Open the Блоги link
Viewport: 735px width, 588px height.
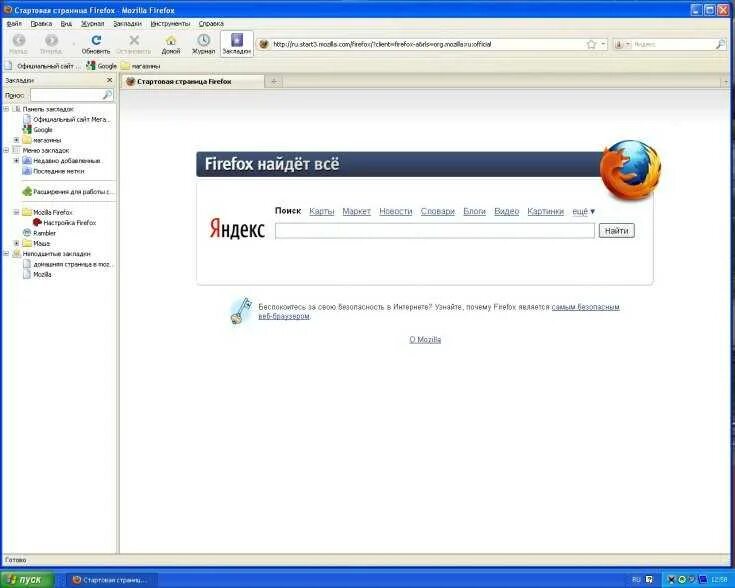(474, 211)
